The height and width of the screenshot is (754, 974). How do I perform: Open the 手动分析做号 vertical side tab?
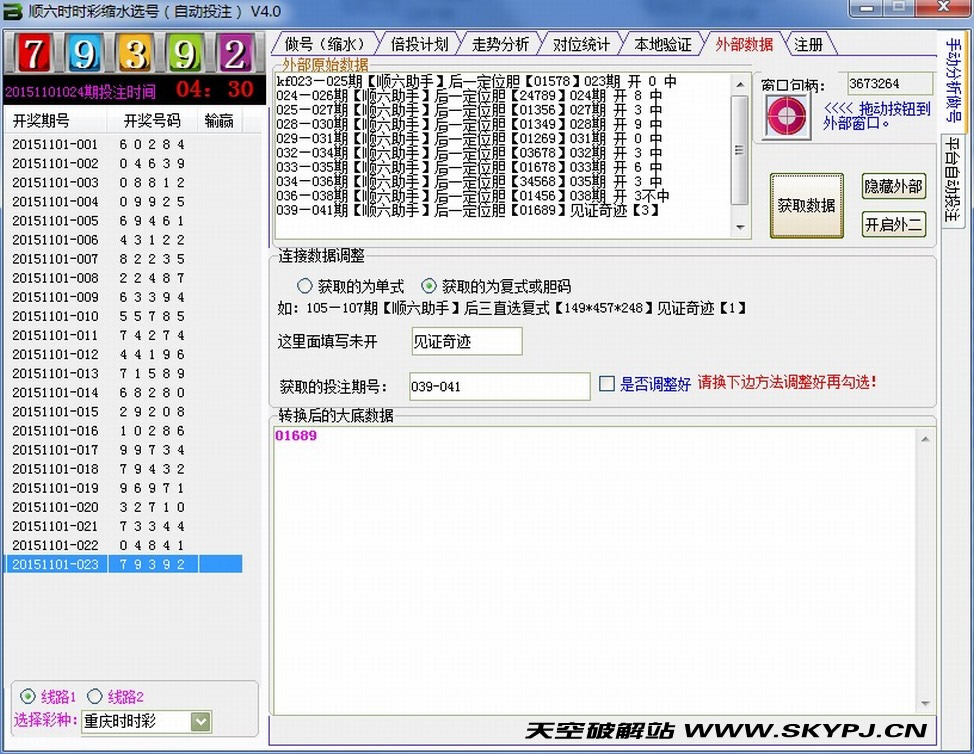coord(953,80)
